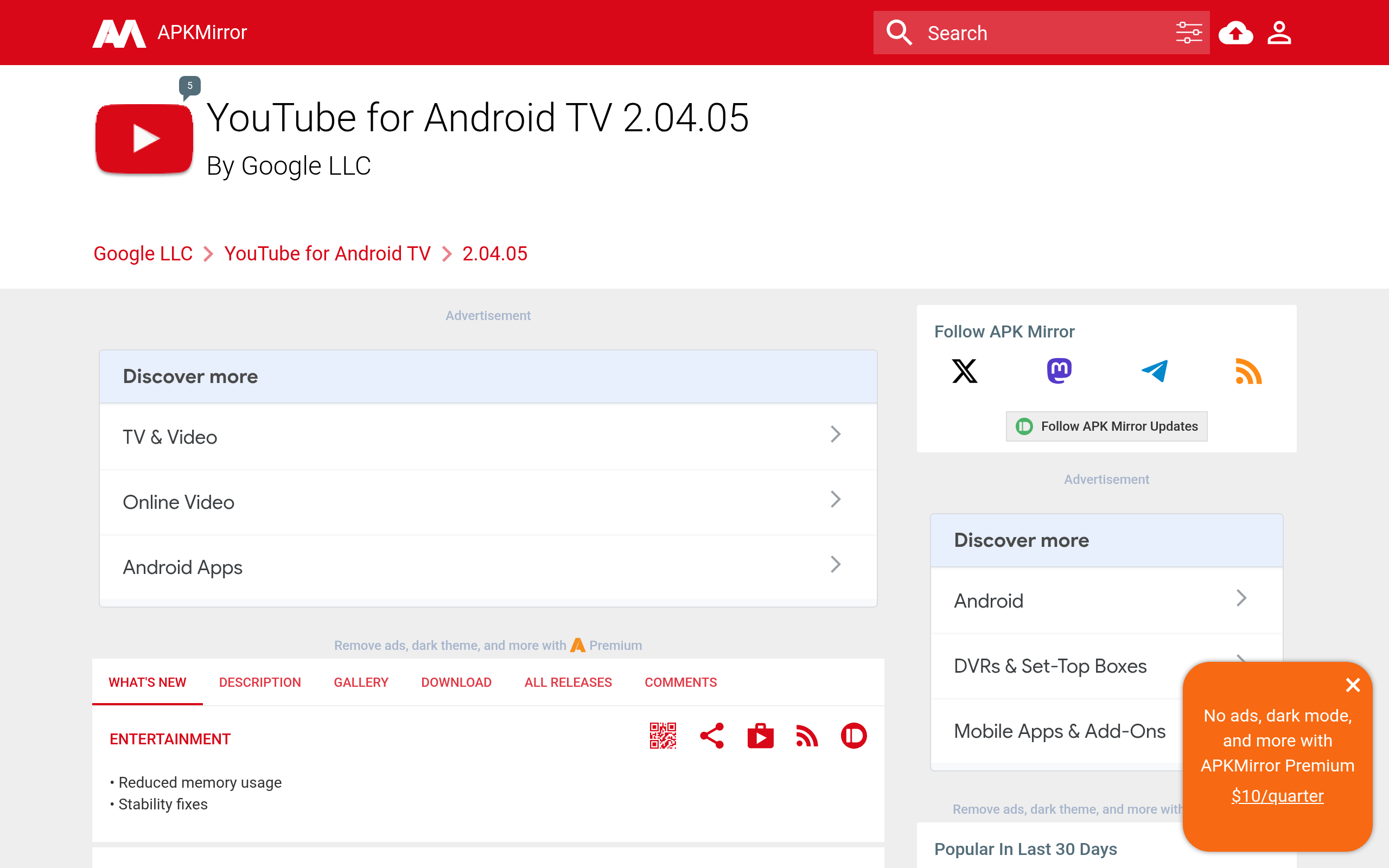Click the Search input field
This screenshot has height=868, width=1389.
(x=1042, y=33)
